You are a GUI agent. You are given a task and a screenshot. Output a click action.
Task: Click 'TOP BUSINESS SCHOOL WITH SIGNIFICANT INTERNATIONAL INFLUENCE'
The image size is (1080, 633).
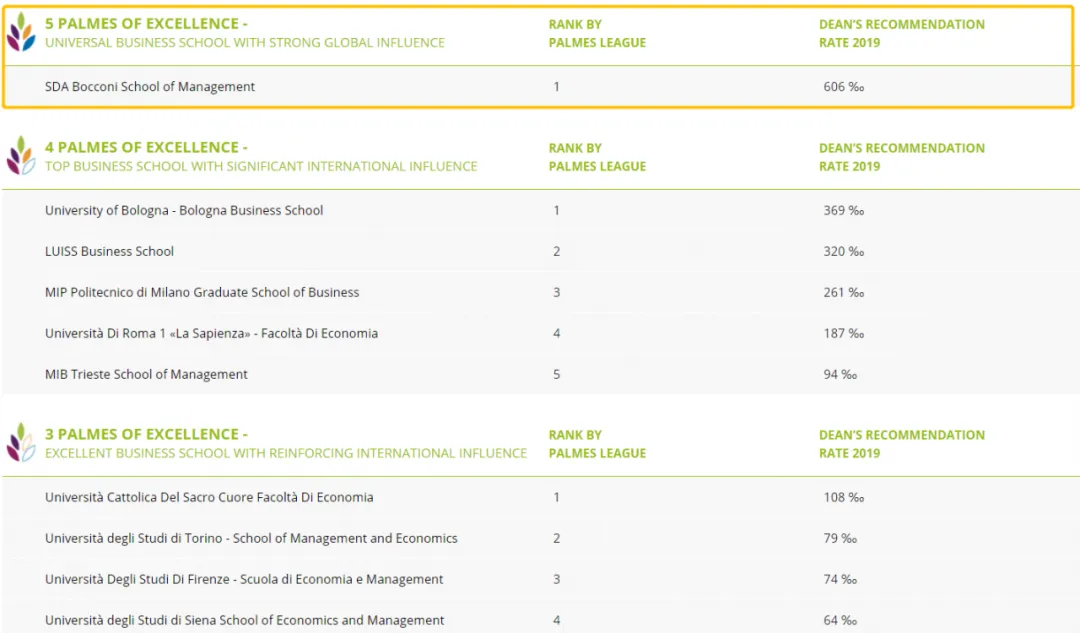[261, 167]
